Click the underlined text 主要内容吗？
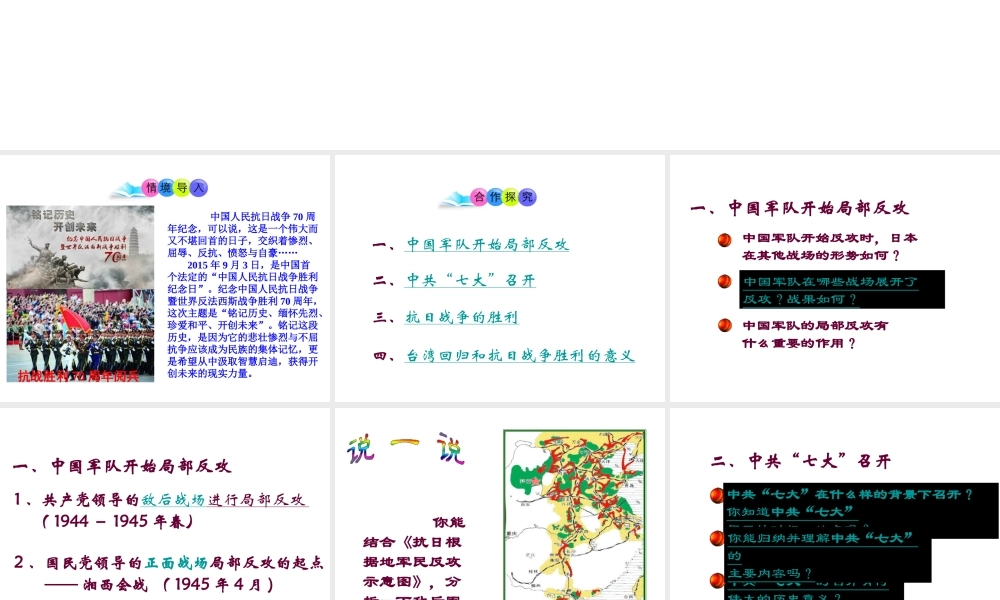Screen dimensions: 1000x600 click(770, 573)
